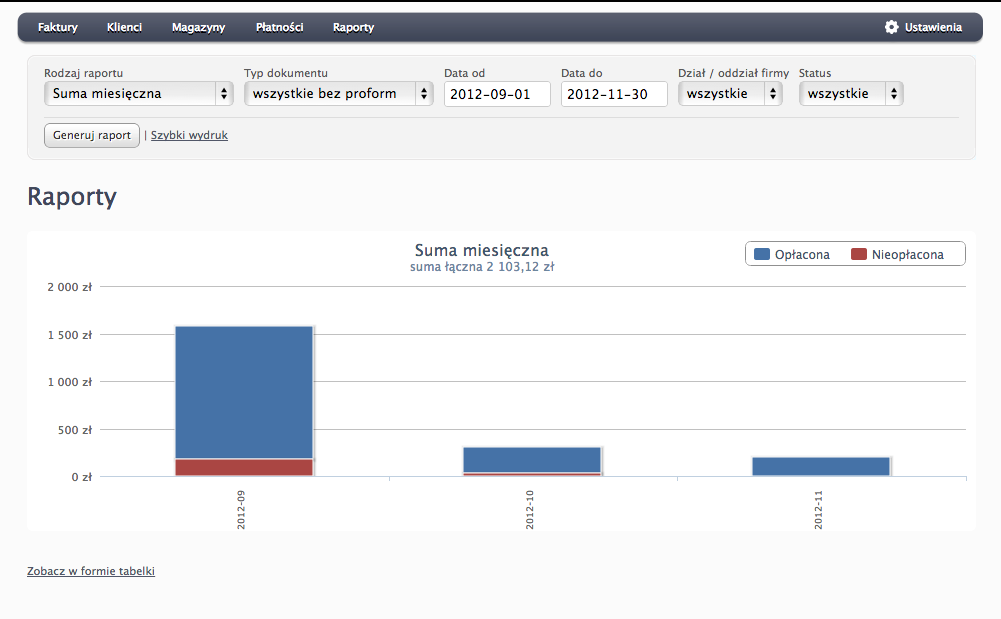
Task: Click the Data od date field
Action: 497,94
